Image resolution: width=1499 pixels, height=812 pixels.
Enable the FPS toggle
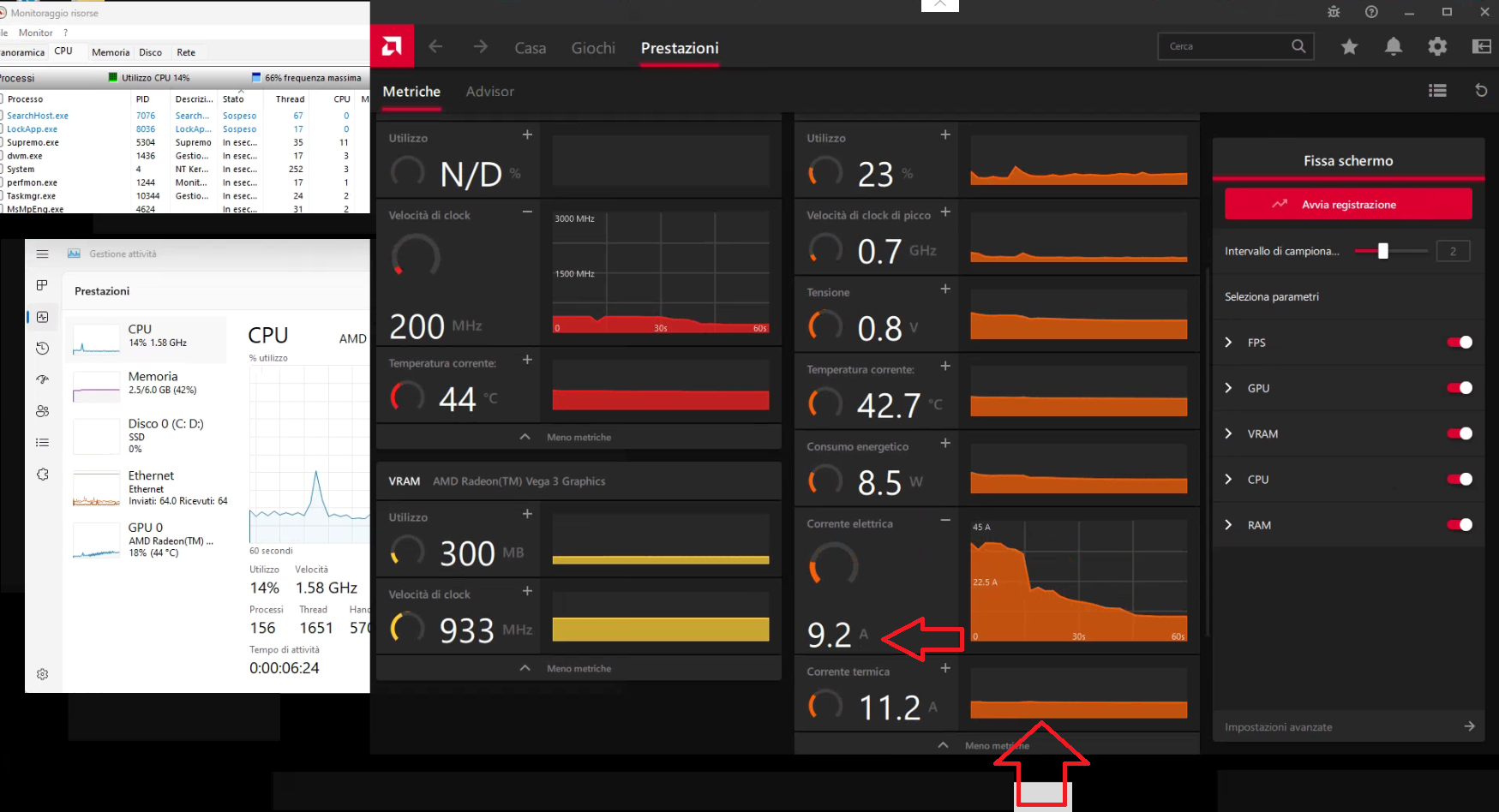1458,342
